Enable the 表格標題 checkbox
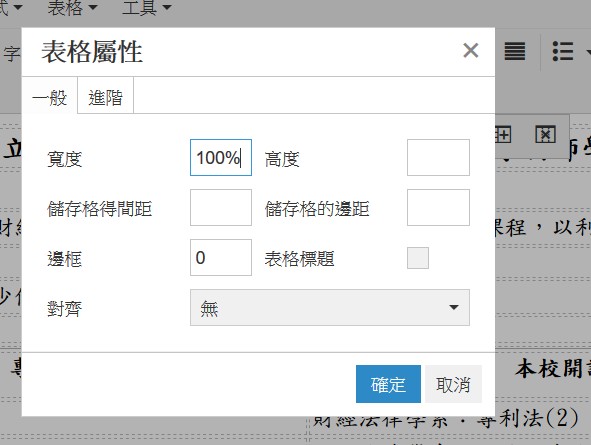Image resolution: width=591 pixels, height=445 pixels. click(418, 258)
